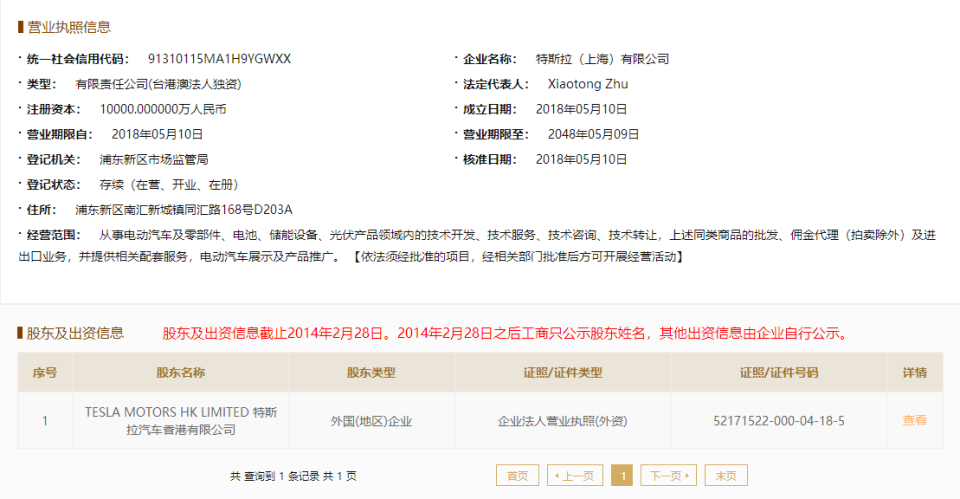
Task: Select business term end date 2048年05月09日
Action: (x=593, y=134)
